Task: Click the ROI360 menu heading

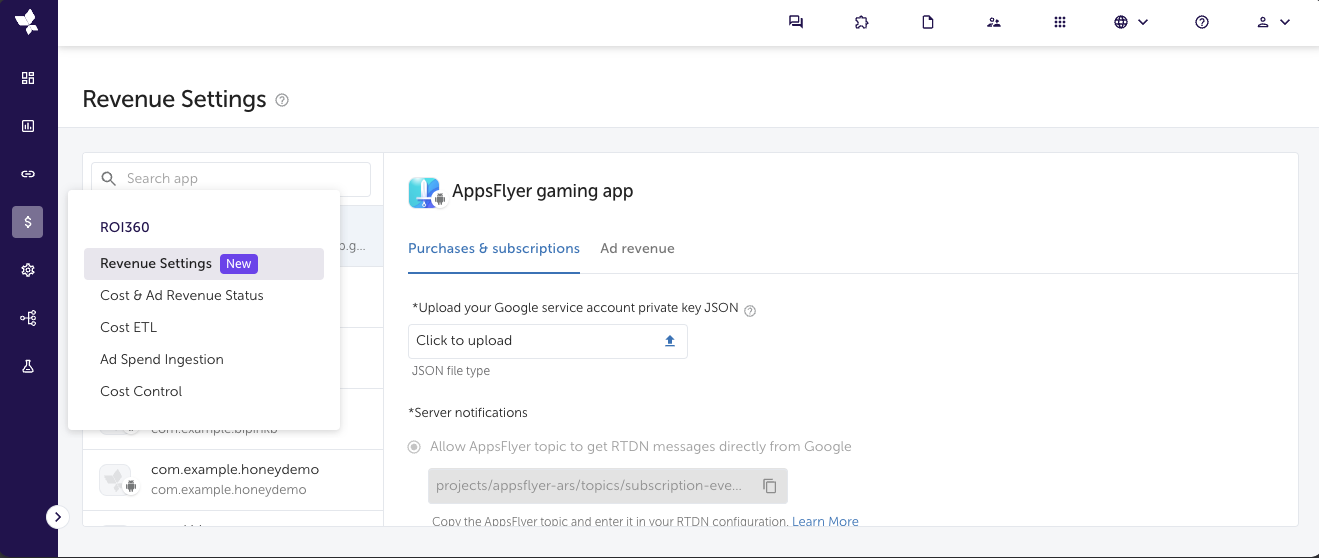Action: [125, 227]
